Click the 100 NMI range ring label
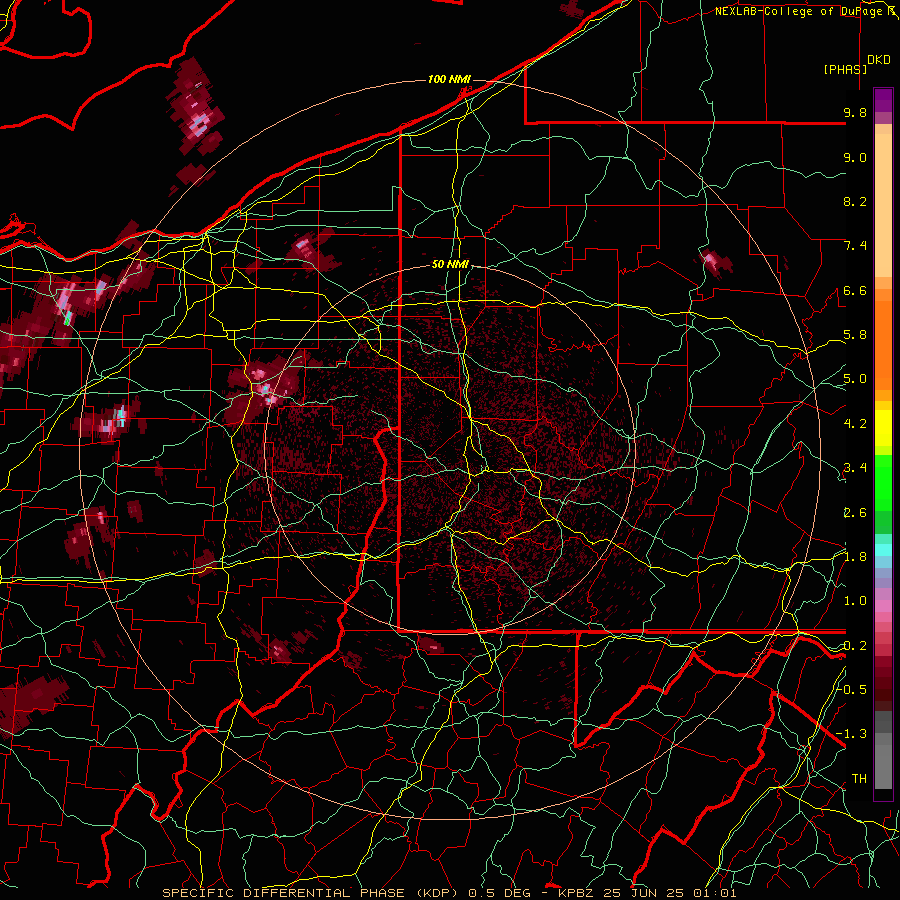 [x=449, y=79]
